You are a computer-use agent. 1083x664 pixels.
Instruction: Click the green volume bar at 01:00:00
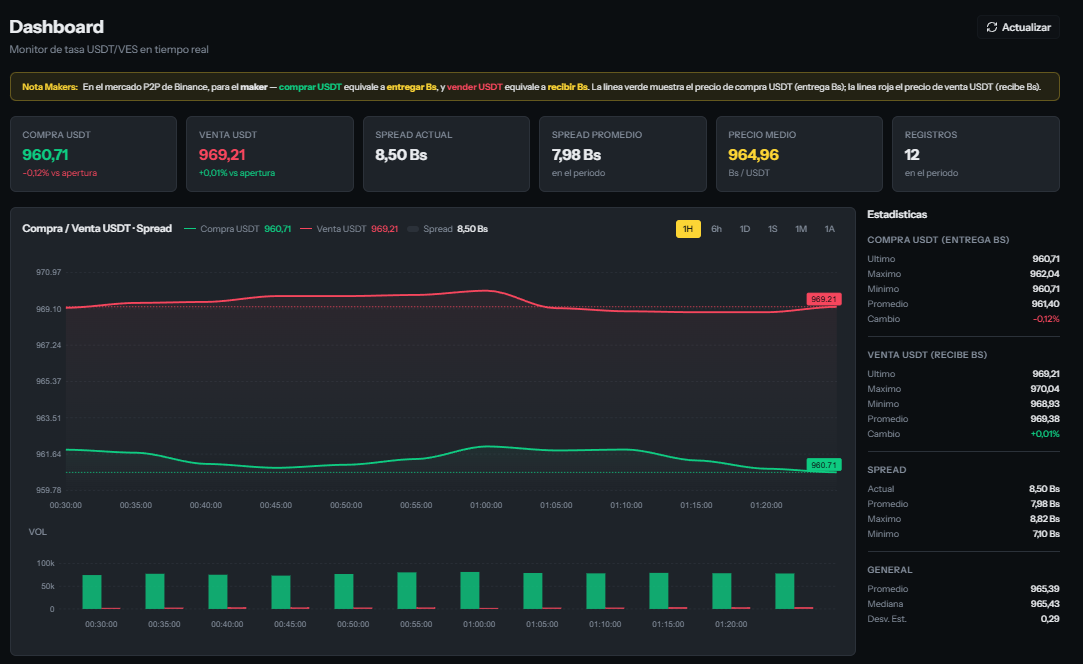click(470, 591)
